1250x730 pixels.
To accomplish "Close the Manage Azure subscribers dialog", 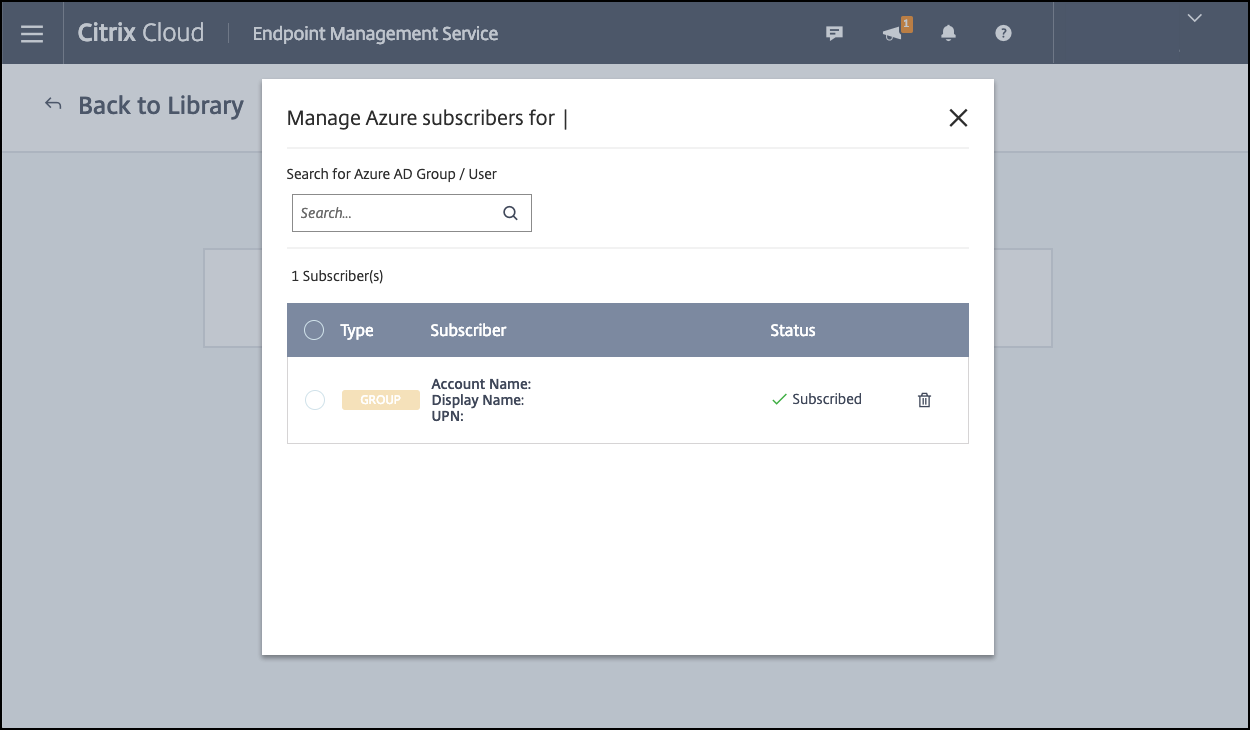I will pyautogui.click(x=957, y=118).
